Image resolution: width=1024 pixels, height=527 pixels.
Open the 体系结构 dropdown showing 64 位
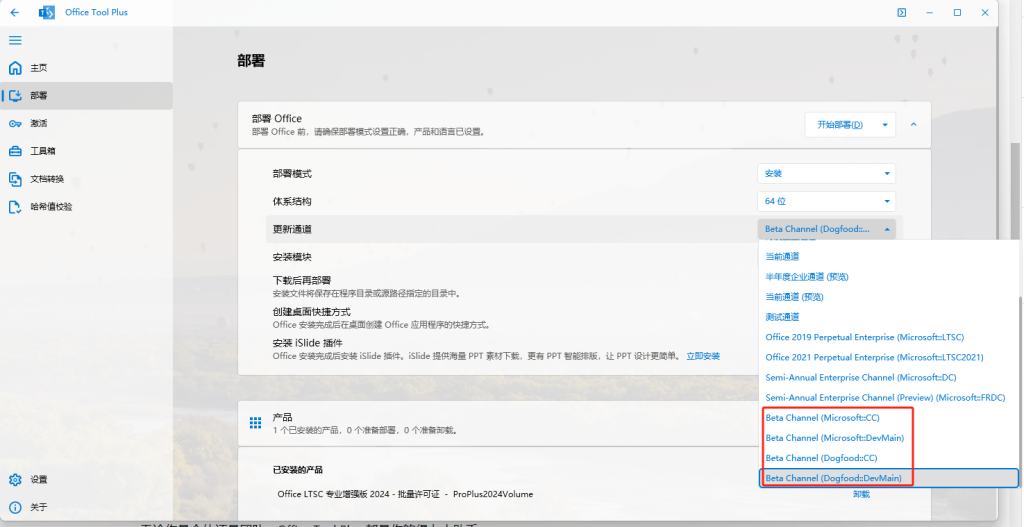coord(826,201)
